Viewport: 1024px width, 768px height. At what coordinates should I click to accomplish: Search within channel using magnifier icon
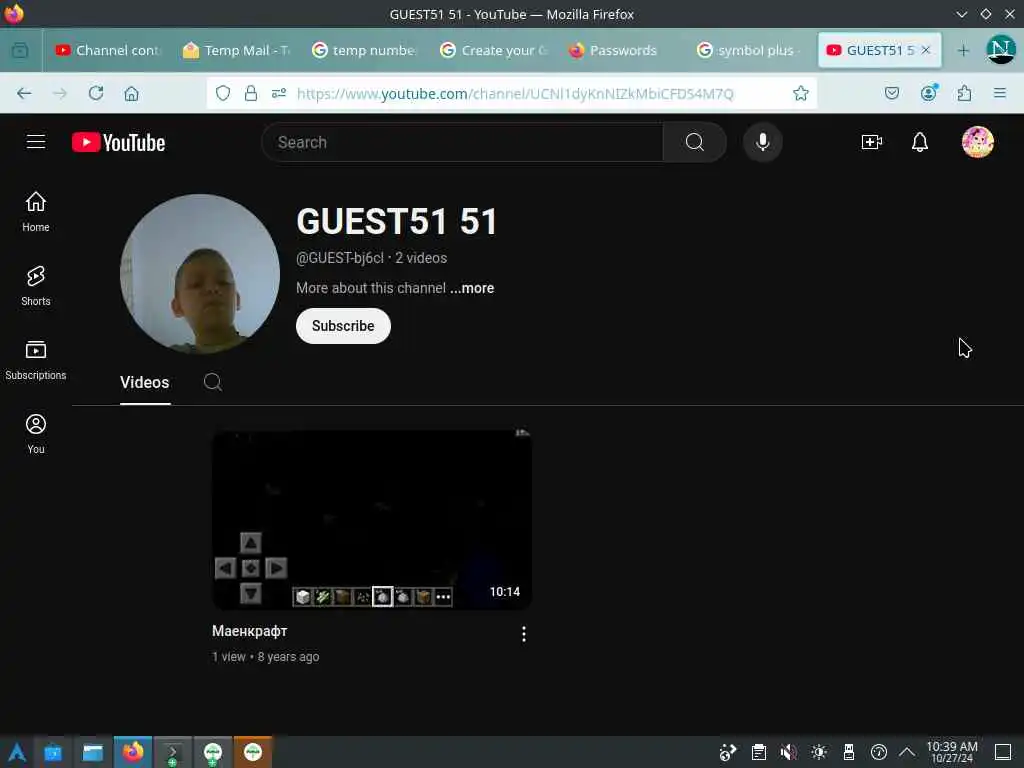[212, 382]
